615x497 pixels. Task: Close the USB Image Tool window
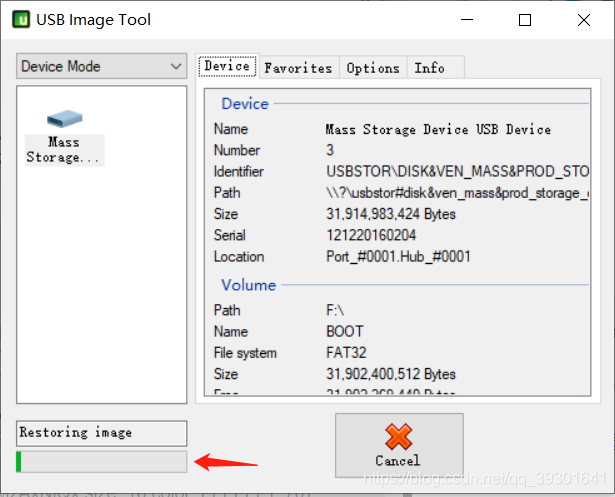coord(584,20)
